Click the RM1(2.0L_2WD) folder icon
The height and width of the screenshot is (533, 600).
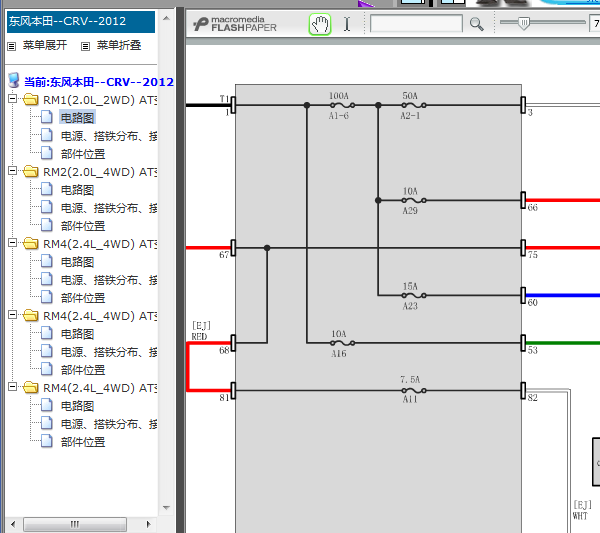click(31, 99)
